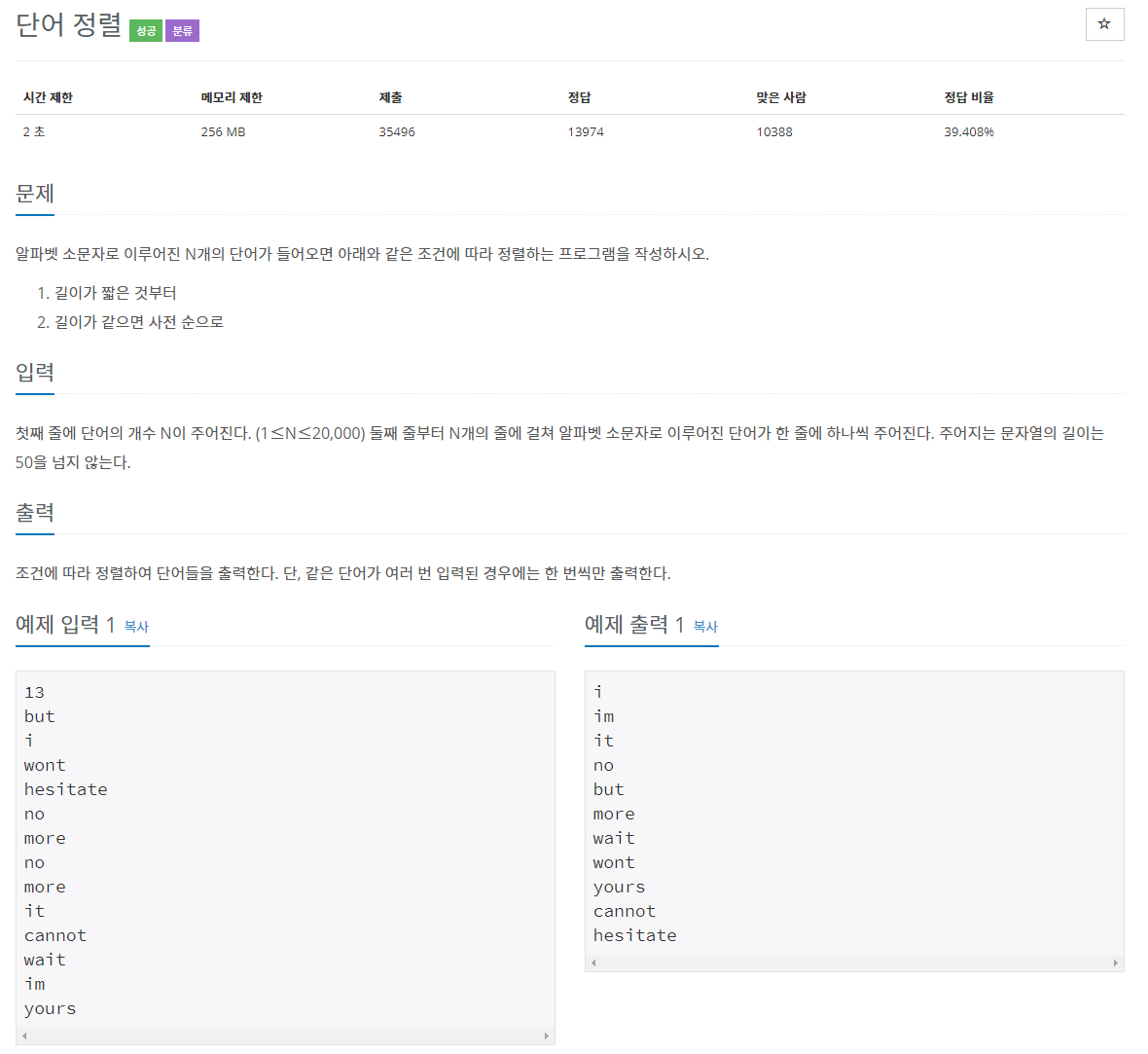Click the star favorite button
Screen dimensions: 1148x1054
1104,24
